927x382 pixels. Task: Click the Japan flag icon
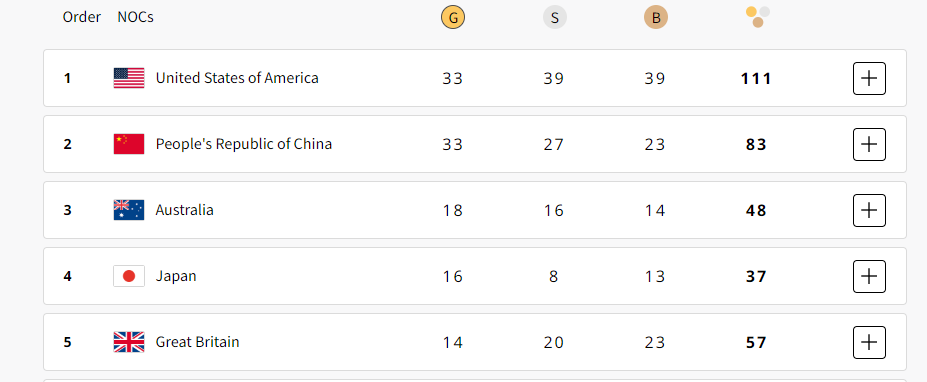click(129, 276)
